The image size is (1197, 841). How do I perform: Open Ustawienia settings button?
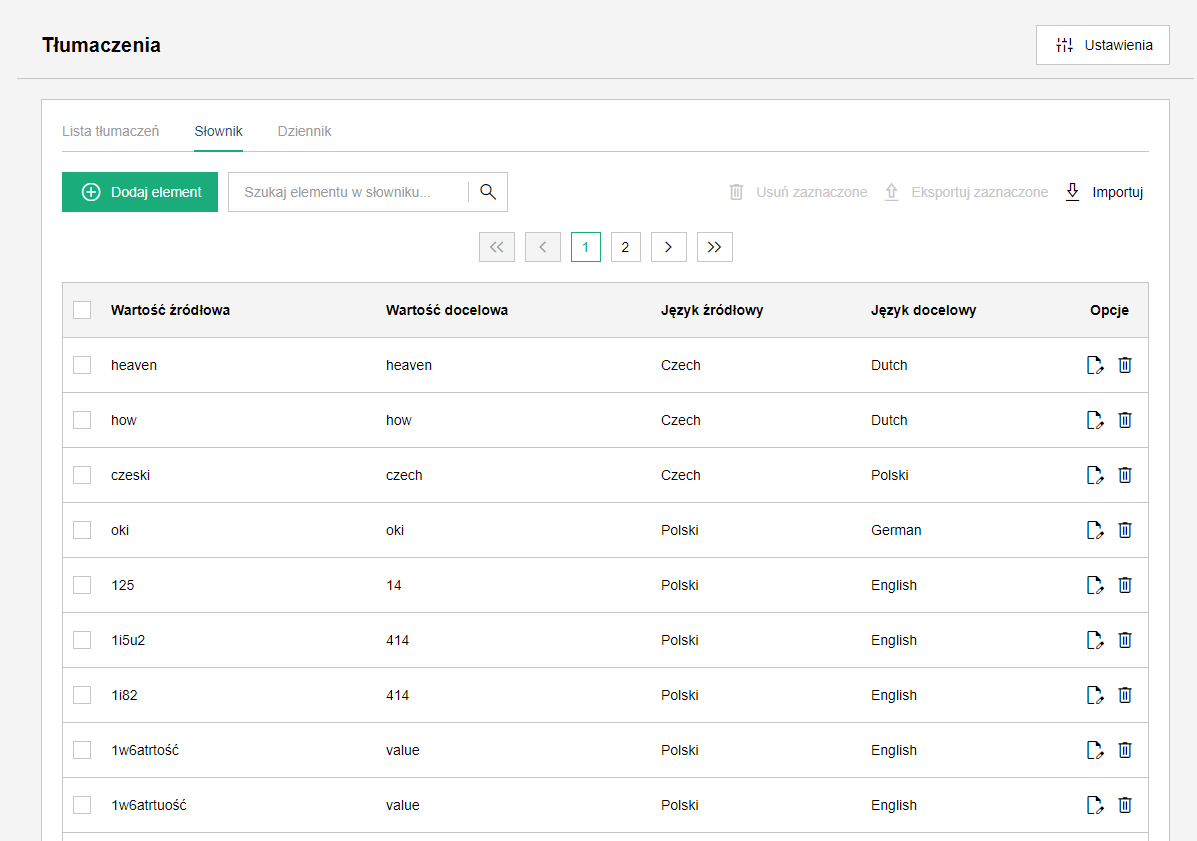coord(1102,45)
